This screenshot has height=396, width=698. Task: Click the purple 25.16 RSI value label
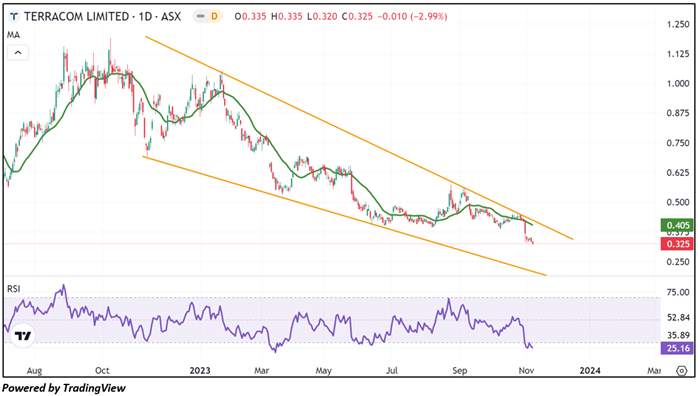pos(677,348)
